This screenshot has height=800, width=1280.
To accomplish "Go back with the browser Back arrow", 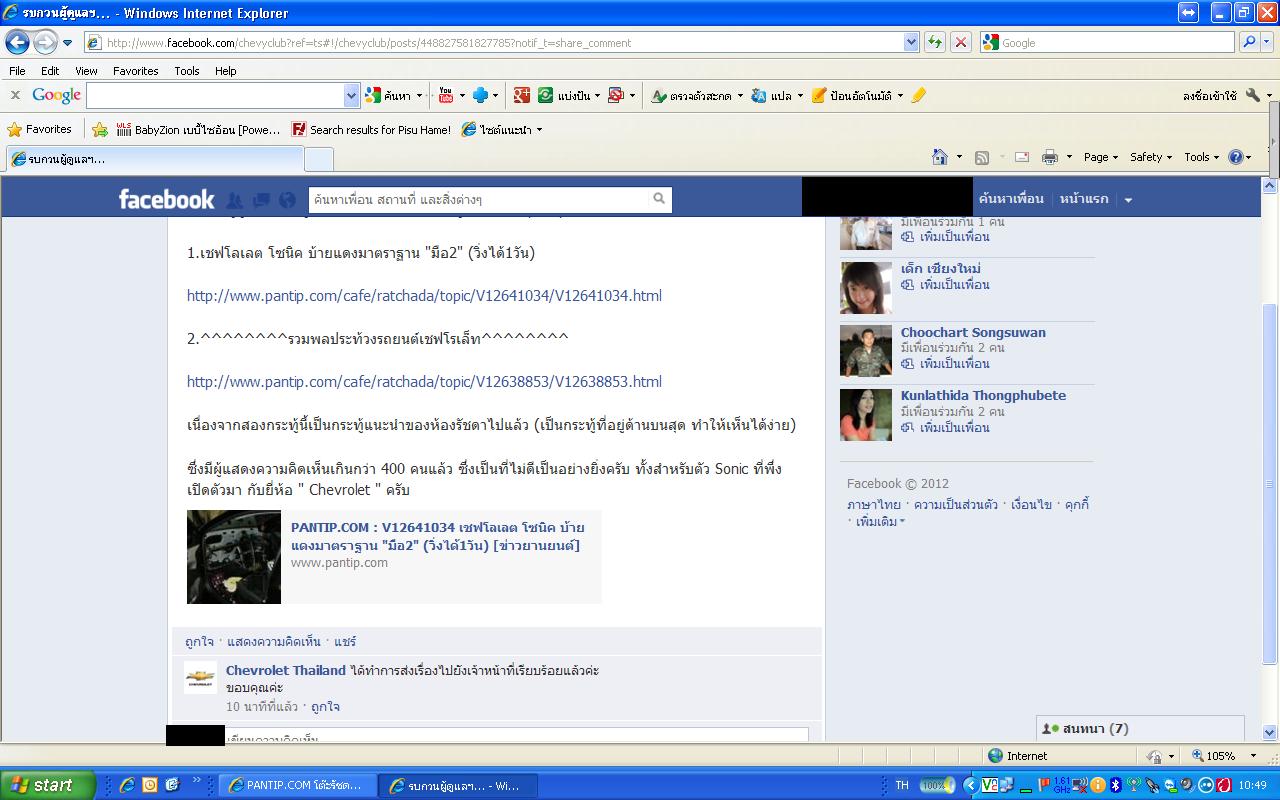I will 17,42.
